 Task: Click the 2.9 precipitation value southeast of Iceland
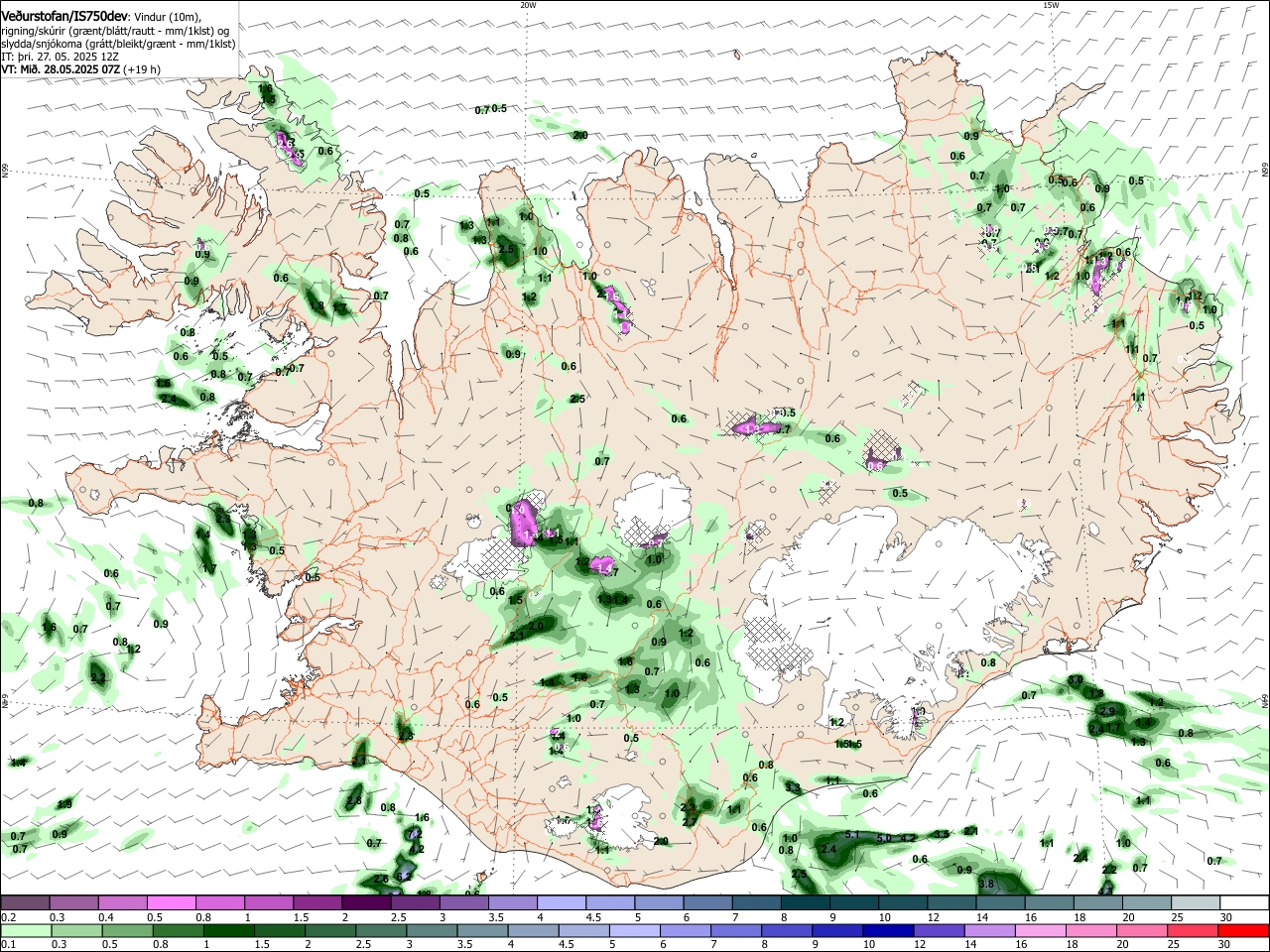[1108, 711]
